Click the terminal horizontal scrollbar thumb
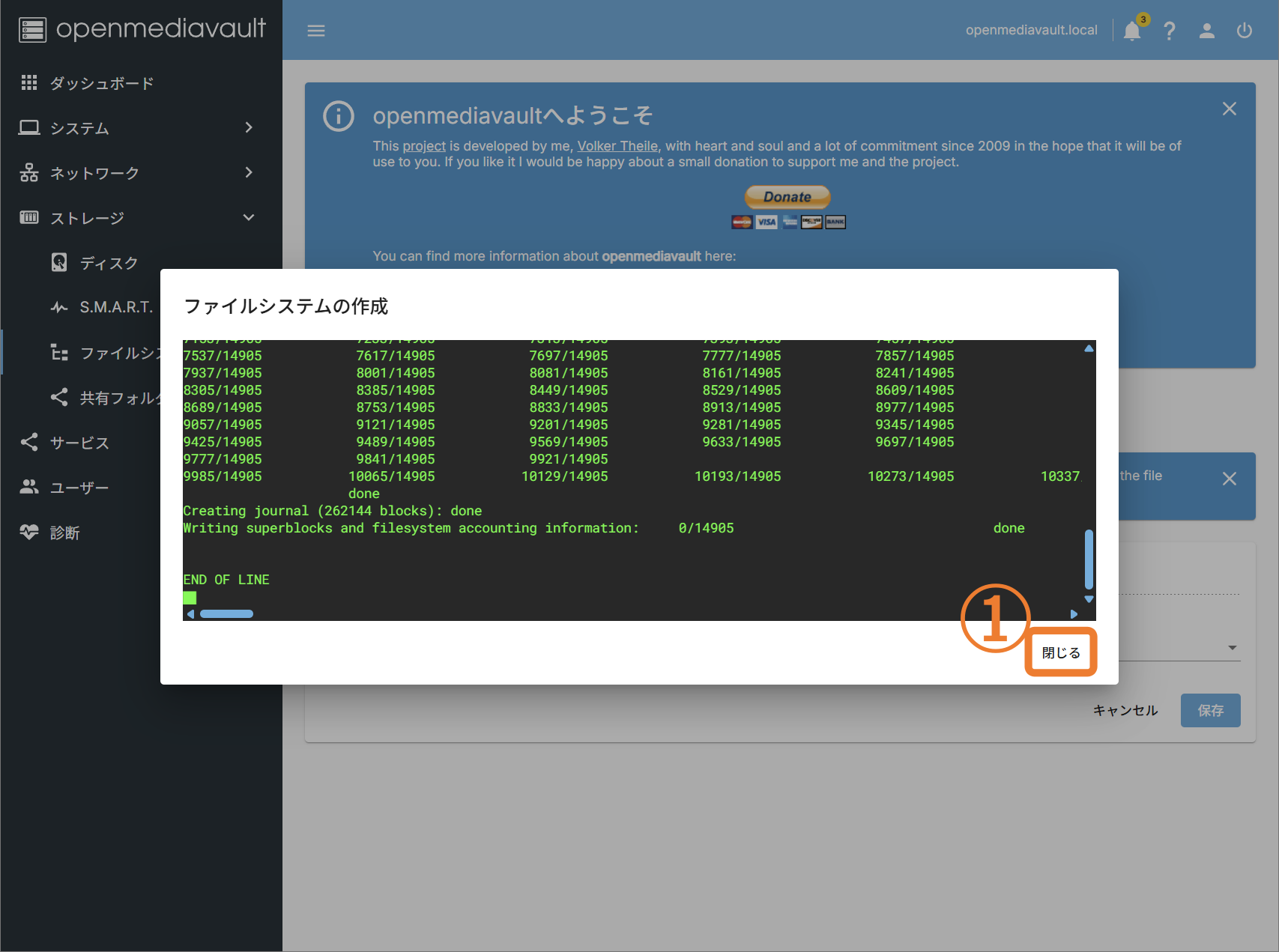The width and height of the screenshot is (1279, 952). pyautogui.click(x=226, y=614)
